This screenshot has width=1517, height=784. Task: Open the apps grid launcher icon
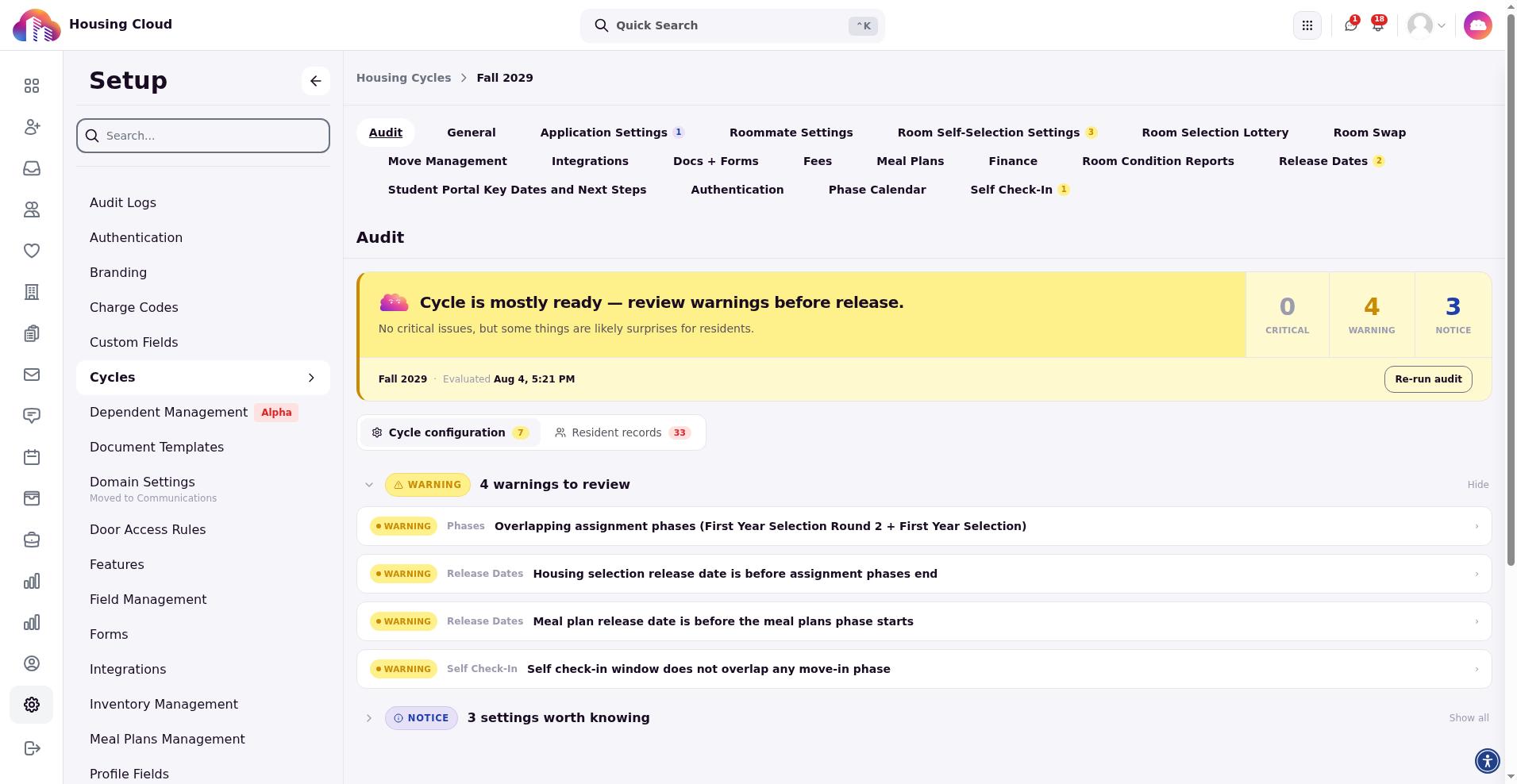coord(1307,25)
